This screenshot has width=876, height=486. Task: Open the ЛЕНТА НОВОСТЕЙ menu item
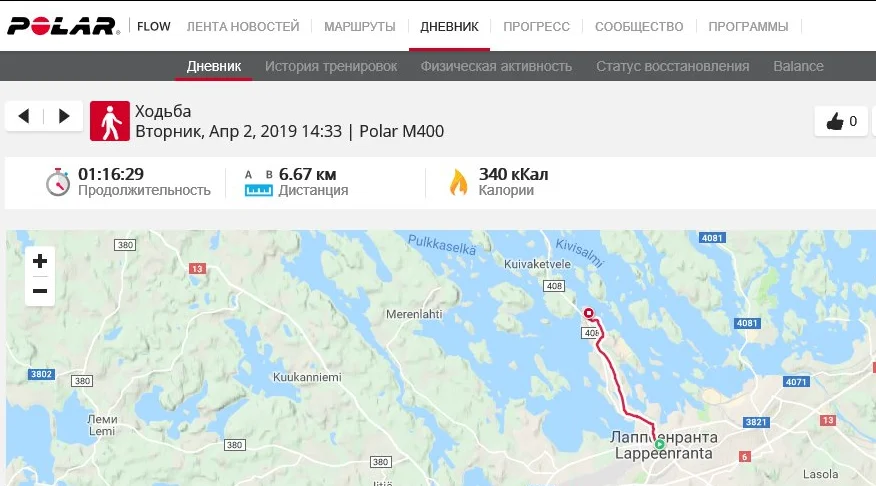point(243,26)
